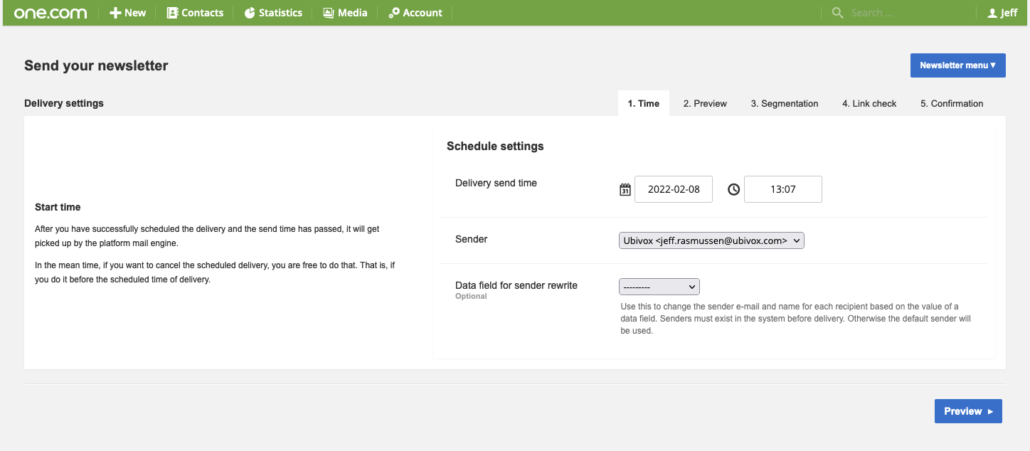This screenshot has width=1030, height=451.
Task: Click the plus icon next to New
Action: click(115, 12)
